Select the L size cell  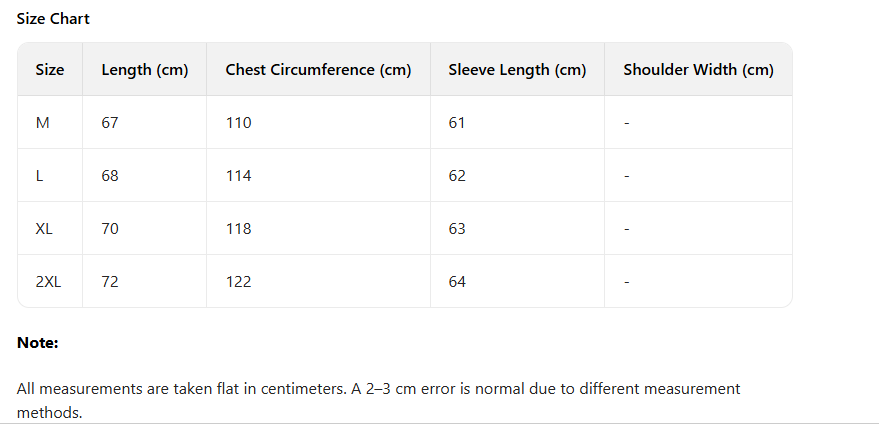pos(40,176)
